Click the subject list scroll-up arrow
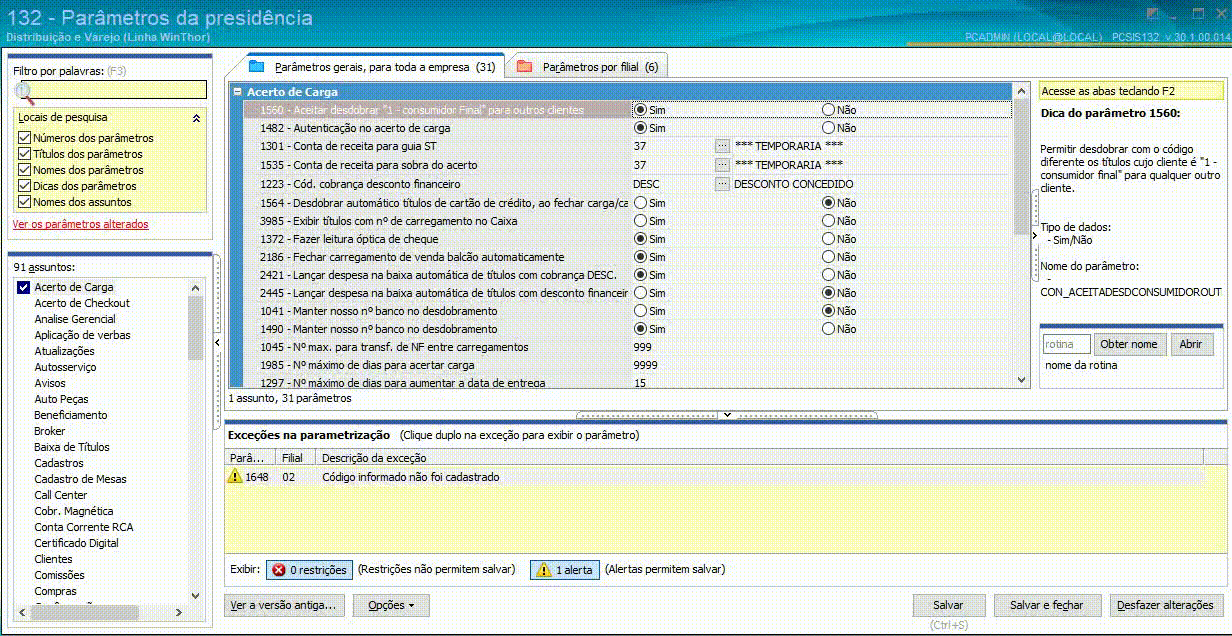 click(195, 287)
